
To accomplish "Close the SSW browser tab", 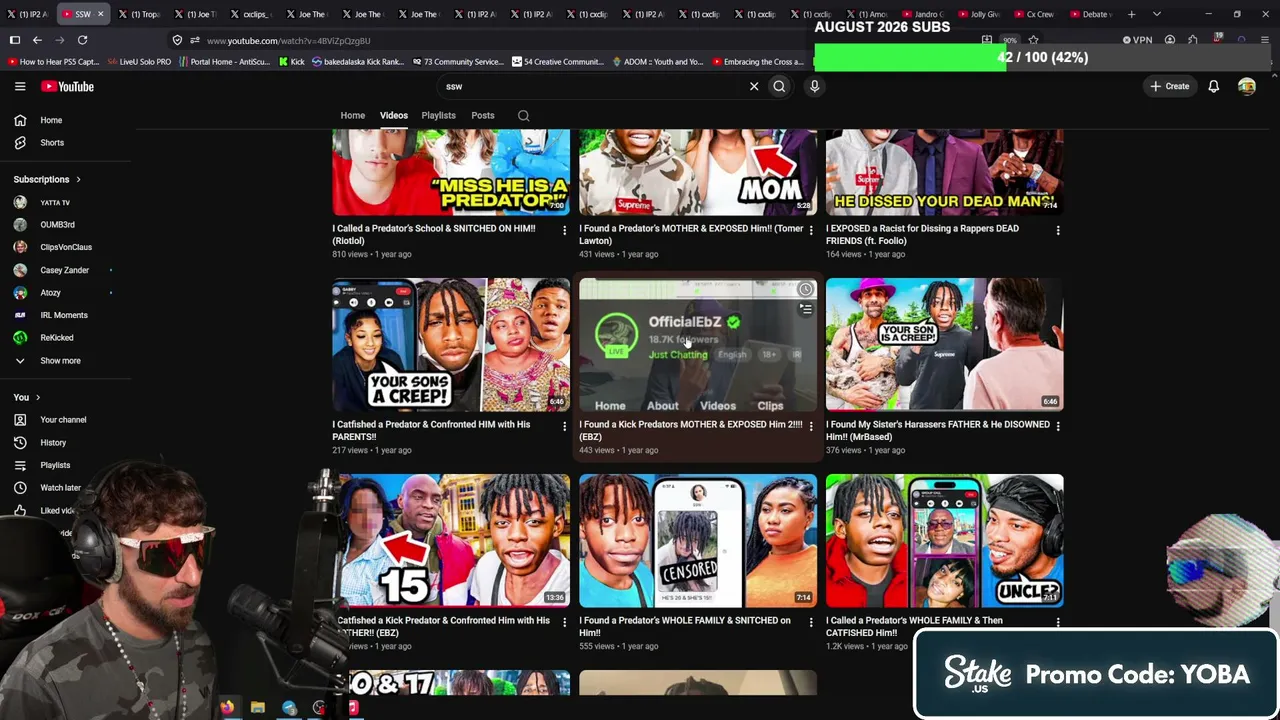I will 100,14.
